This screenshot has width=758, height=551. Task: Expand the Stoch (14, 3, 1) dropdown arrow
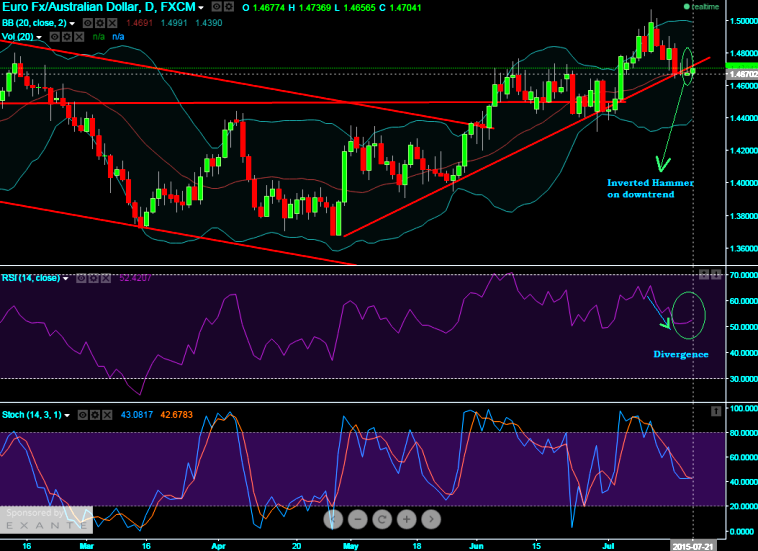(67, 415)
